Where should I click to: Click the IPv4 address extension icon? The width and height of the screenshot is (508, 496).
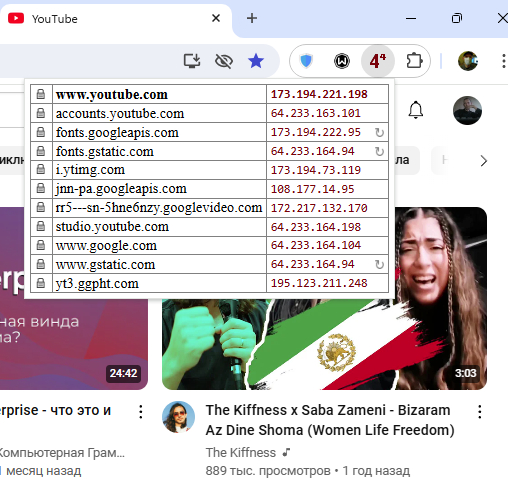coord(378,61)
